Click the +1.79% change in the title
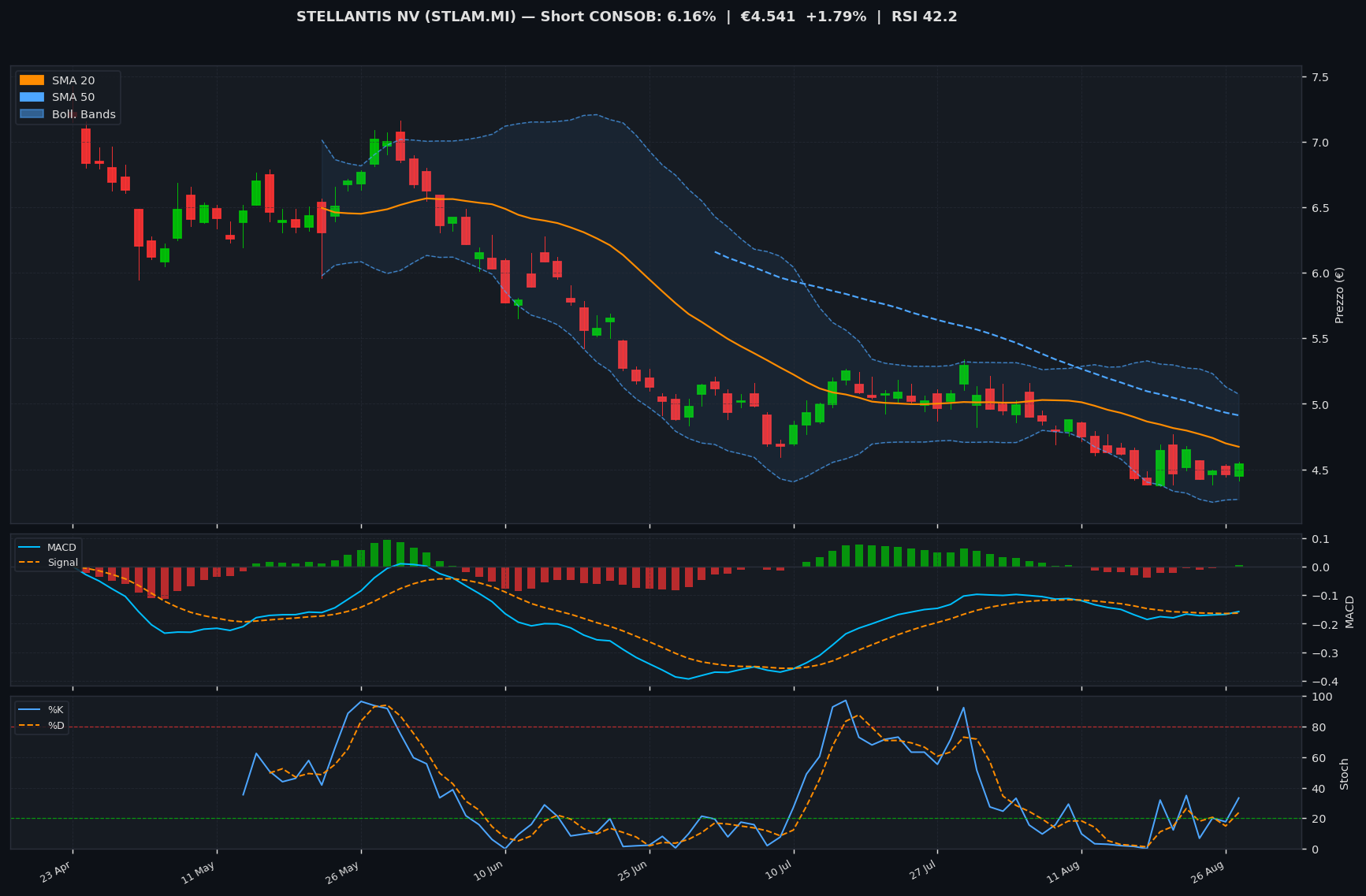 click(x=836, y=17)
